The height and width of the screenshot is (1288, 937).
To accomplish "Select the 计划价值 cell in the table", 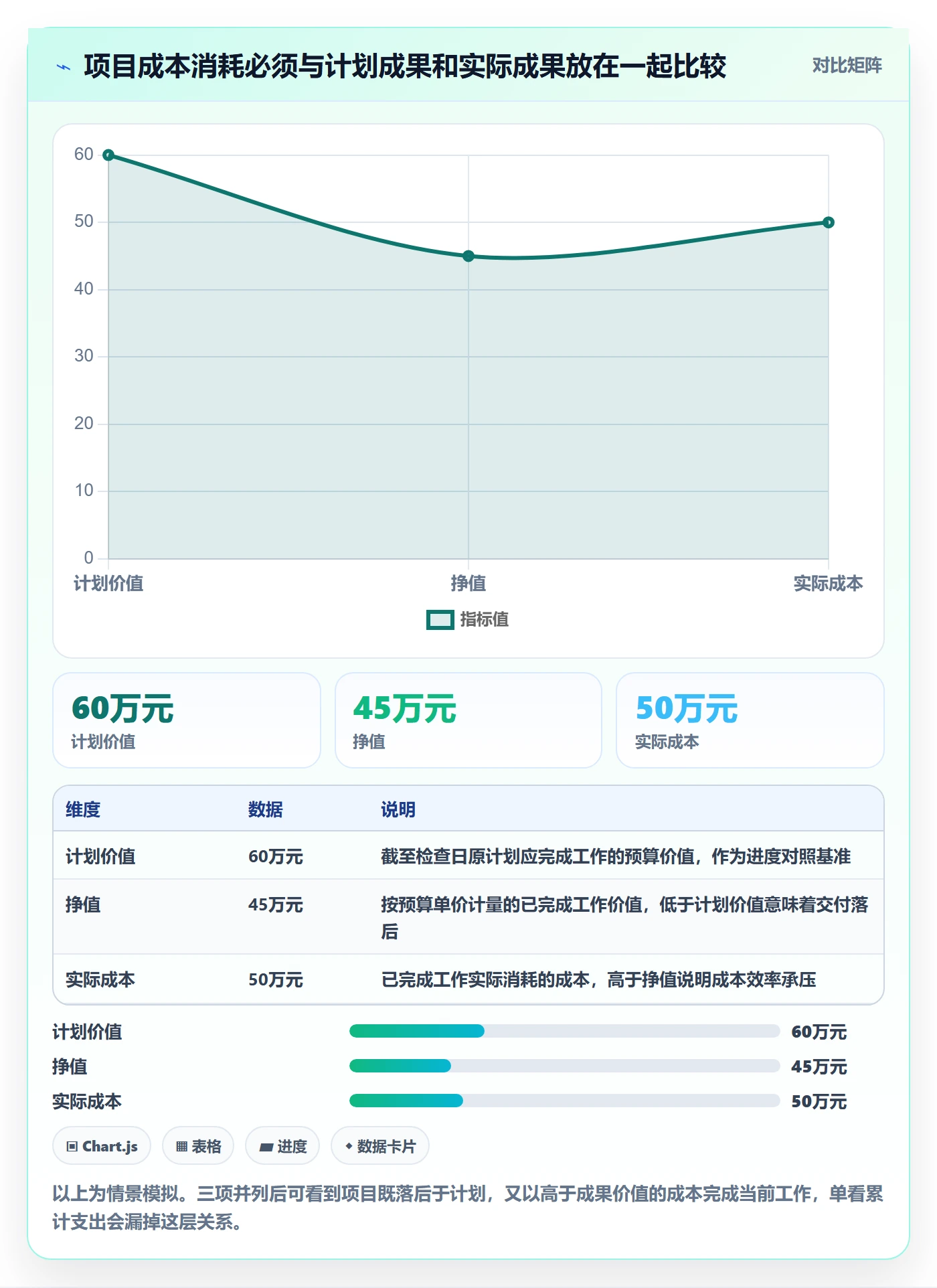I will point(100,857).
